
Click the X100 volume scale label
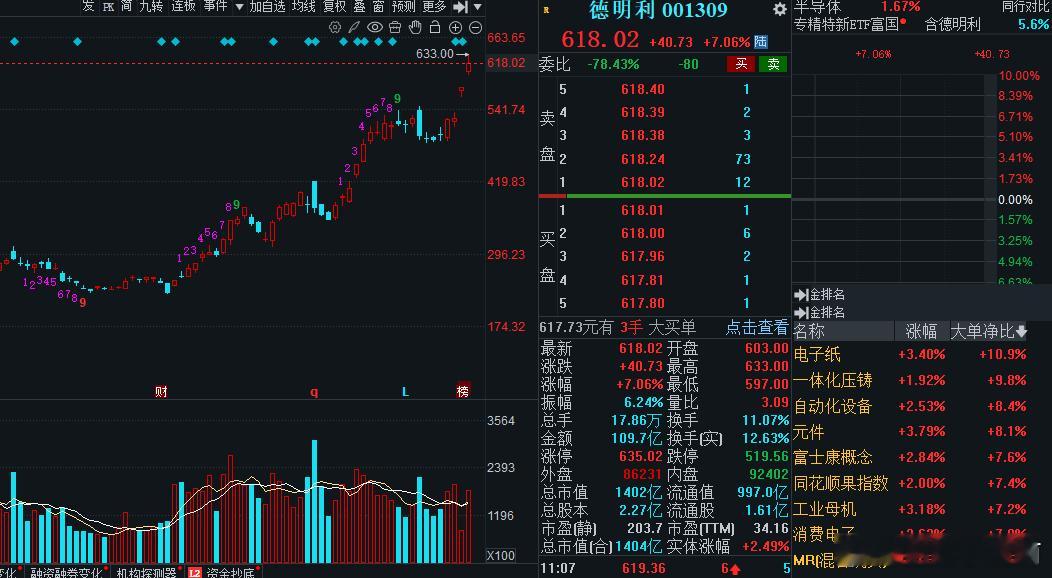(x=501, y=555)
